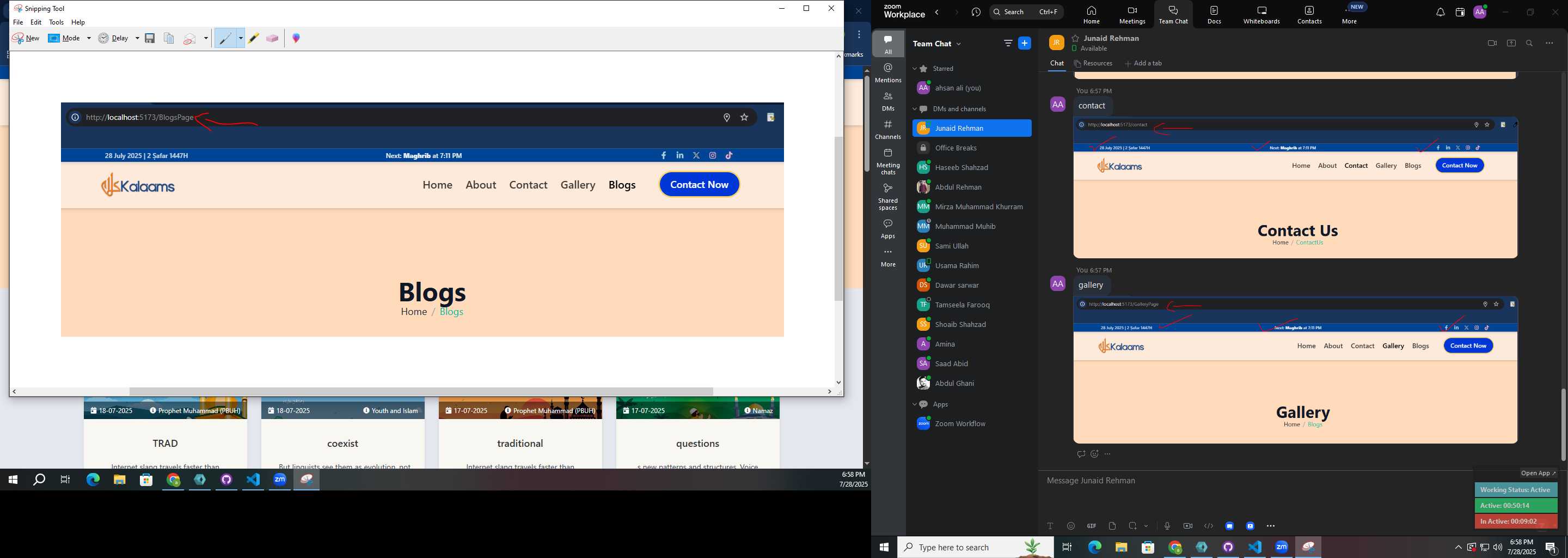Open the Tools menu in Snipping Tool
1568x558 pixels.
point(57,22)
